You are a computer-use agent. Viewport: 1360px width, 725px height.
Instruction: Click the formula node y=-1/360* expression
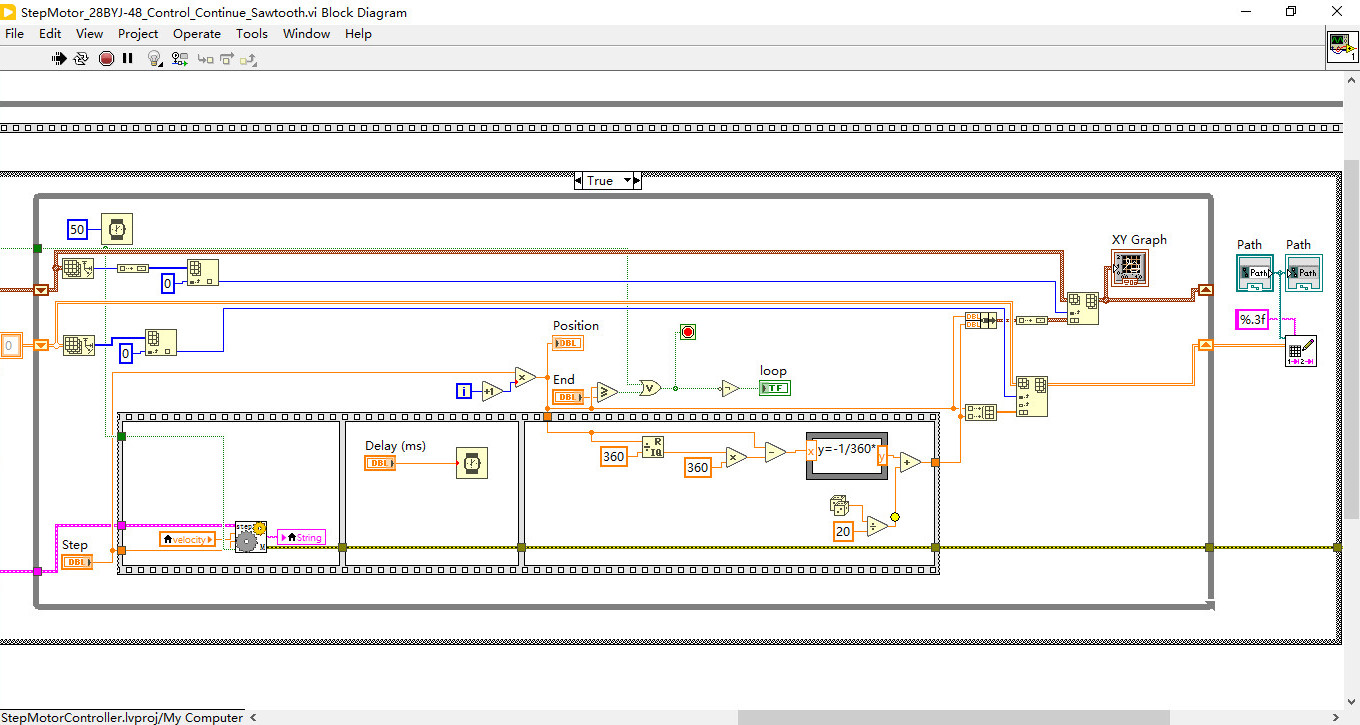[x=846, y=450]
